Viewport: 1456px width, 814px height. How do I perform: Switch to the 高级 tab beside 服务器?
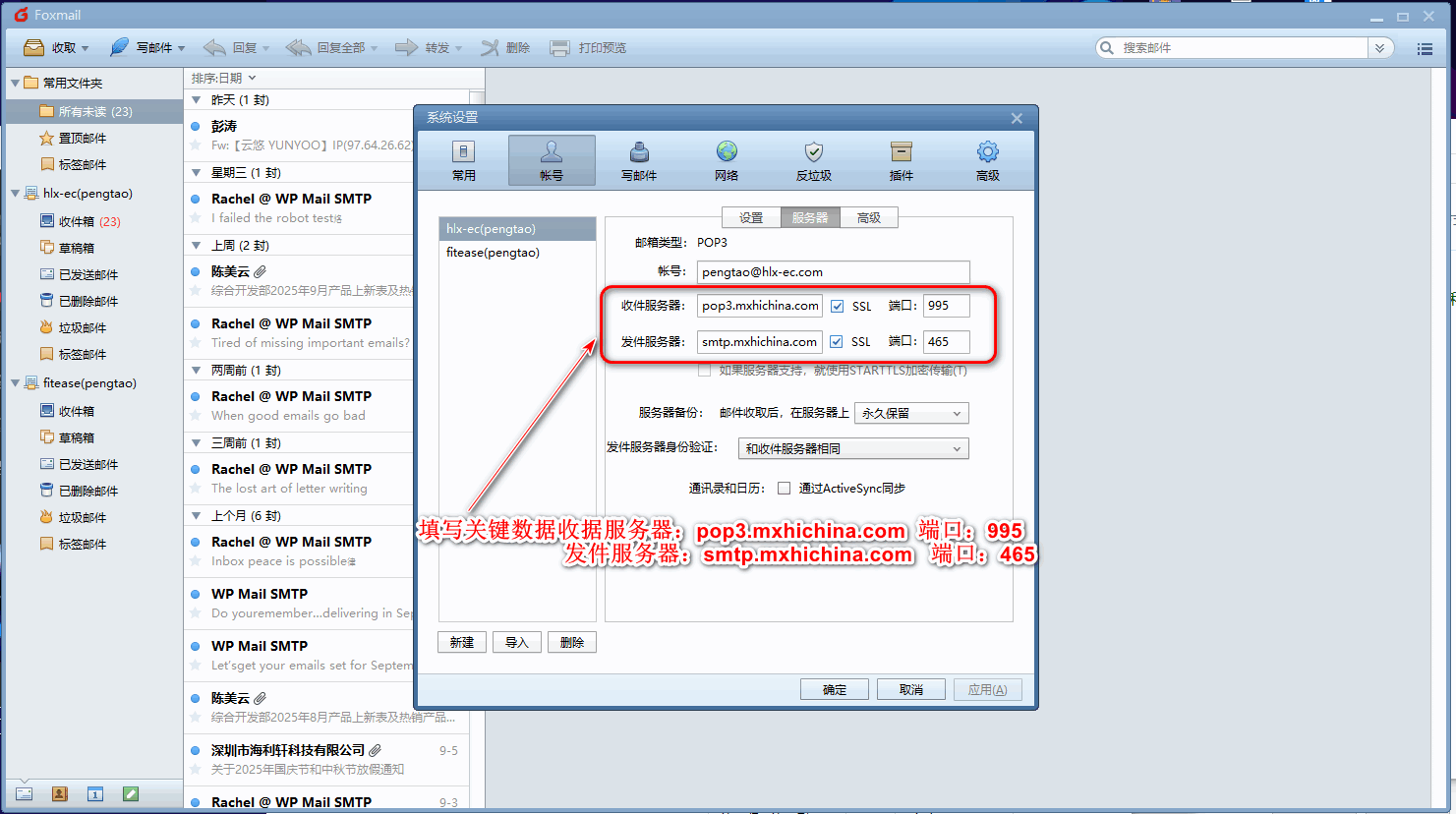click(869, 217)
